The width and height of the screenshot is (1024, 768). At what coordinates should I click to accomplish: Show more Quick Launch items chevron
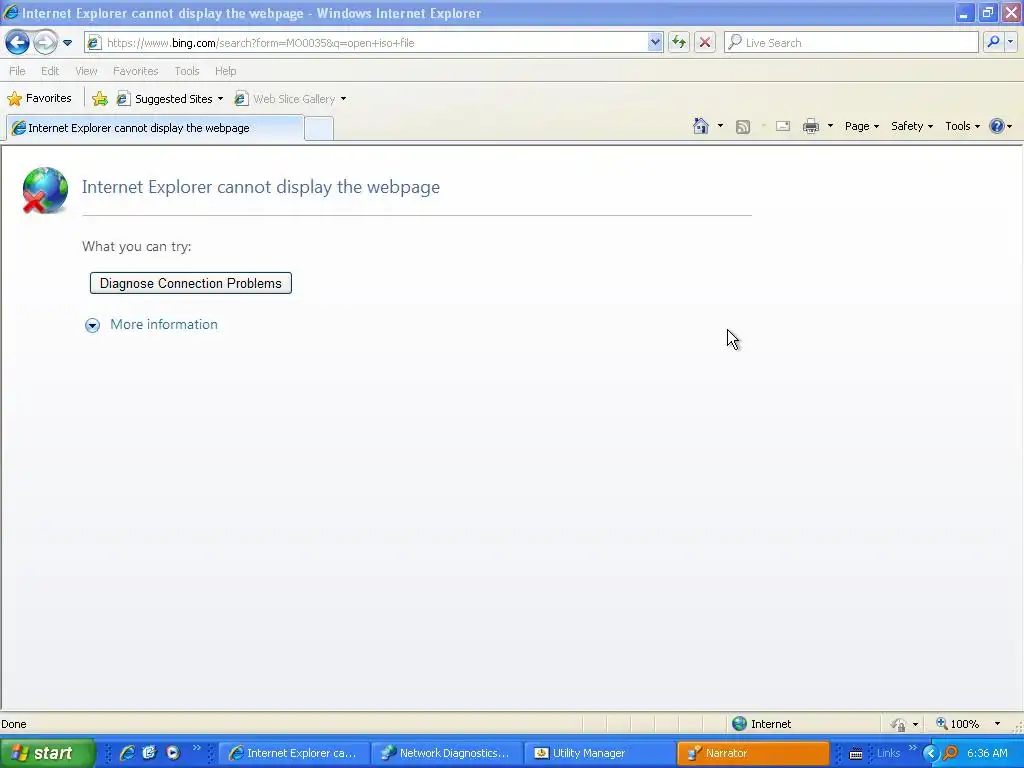pyautogui.click(x=196, y=748)
